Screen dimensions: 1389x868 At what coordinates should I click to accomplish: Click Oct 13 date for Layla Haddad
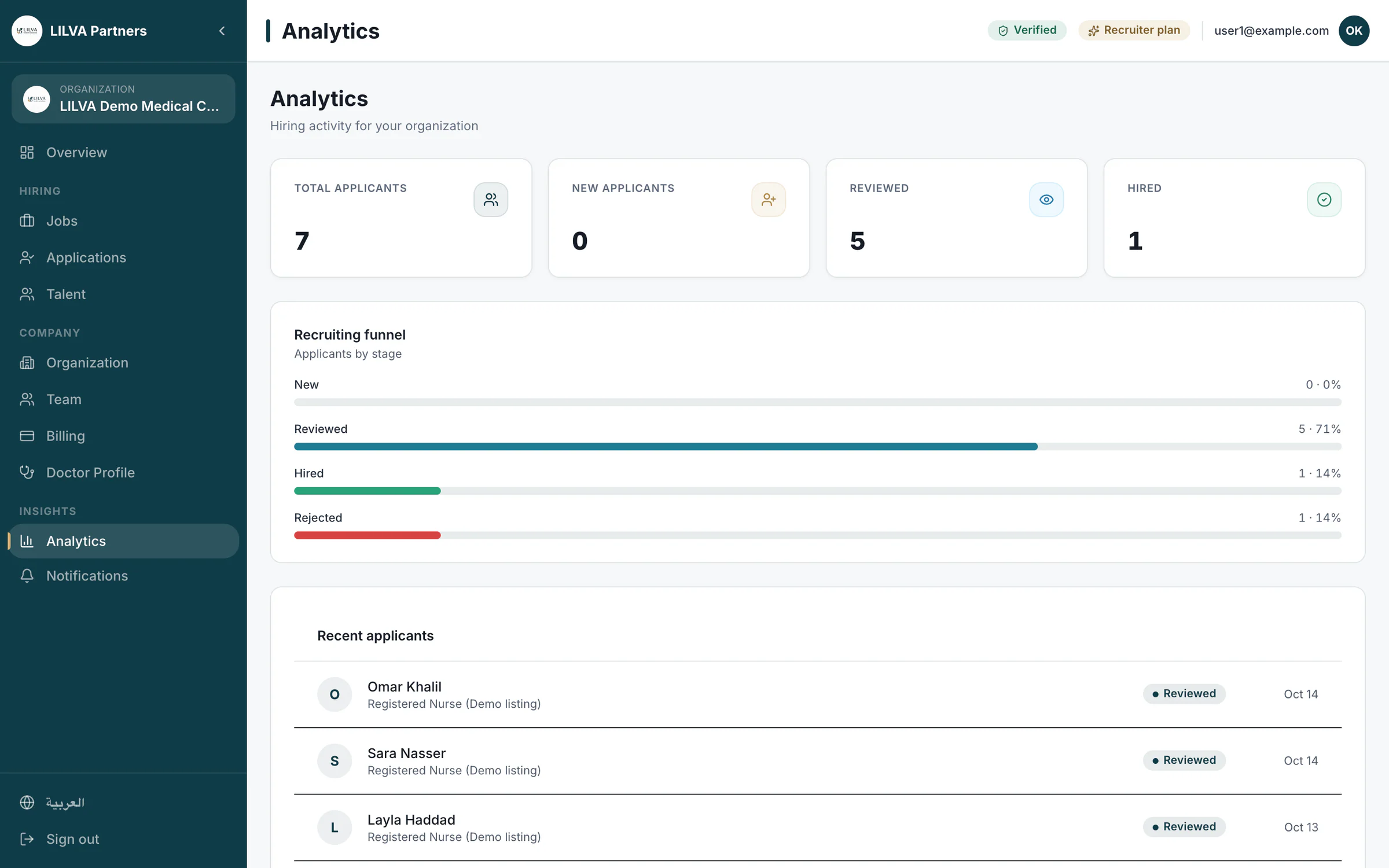pyautogui.click(x=1301, y=827)
